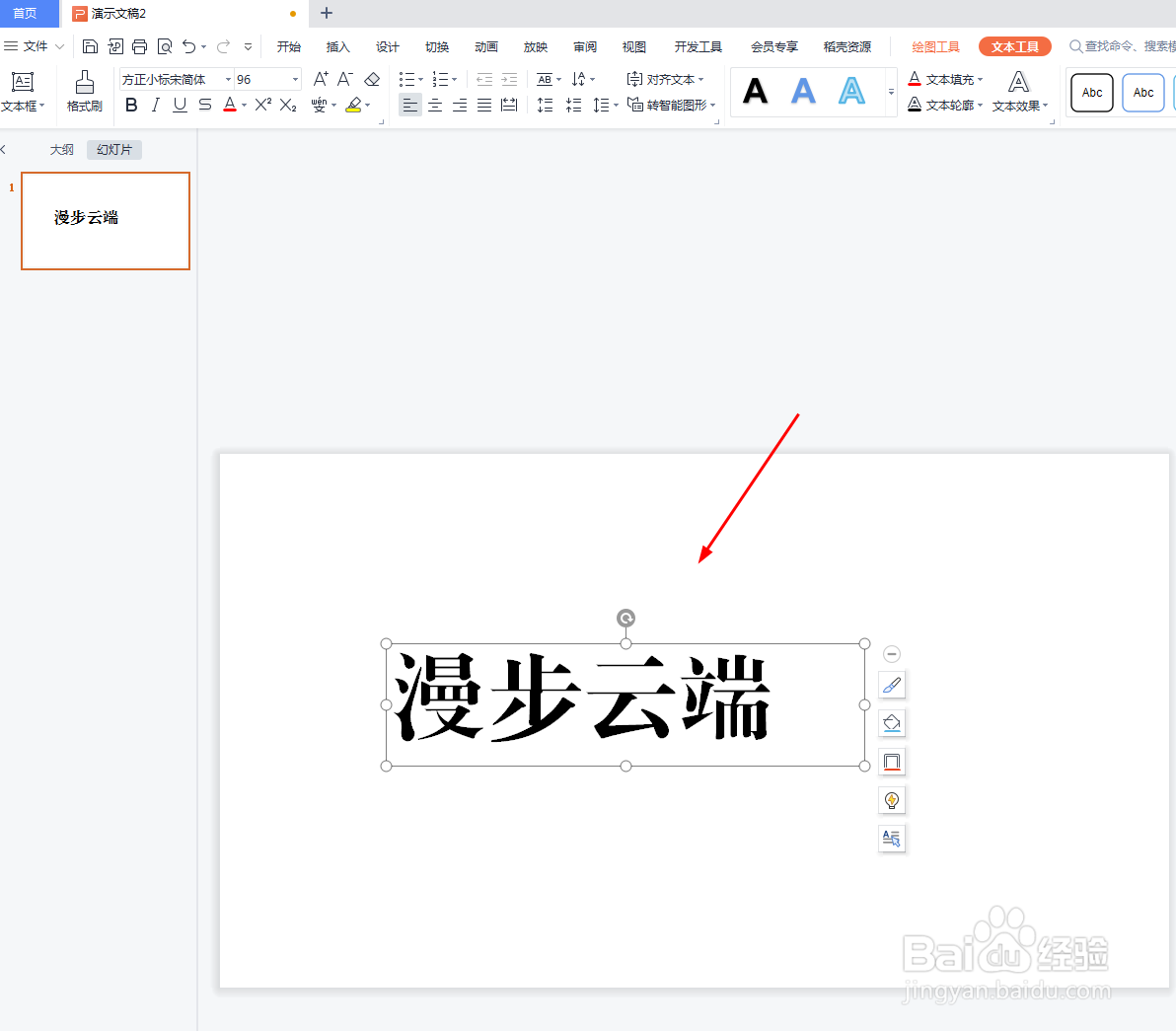Open the 文本填充 fill dropdown
1176x1031 pixels.
click(945, 79)
